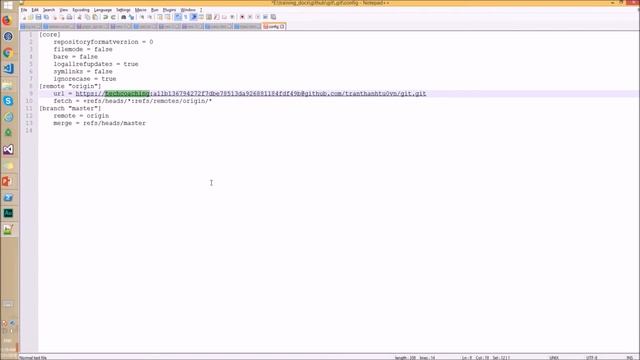Click the "logallrefupdates = true" line
The height and width of the screenshot is (360, 640).
click(x=96, y=64)
